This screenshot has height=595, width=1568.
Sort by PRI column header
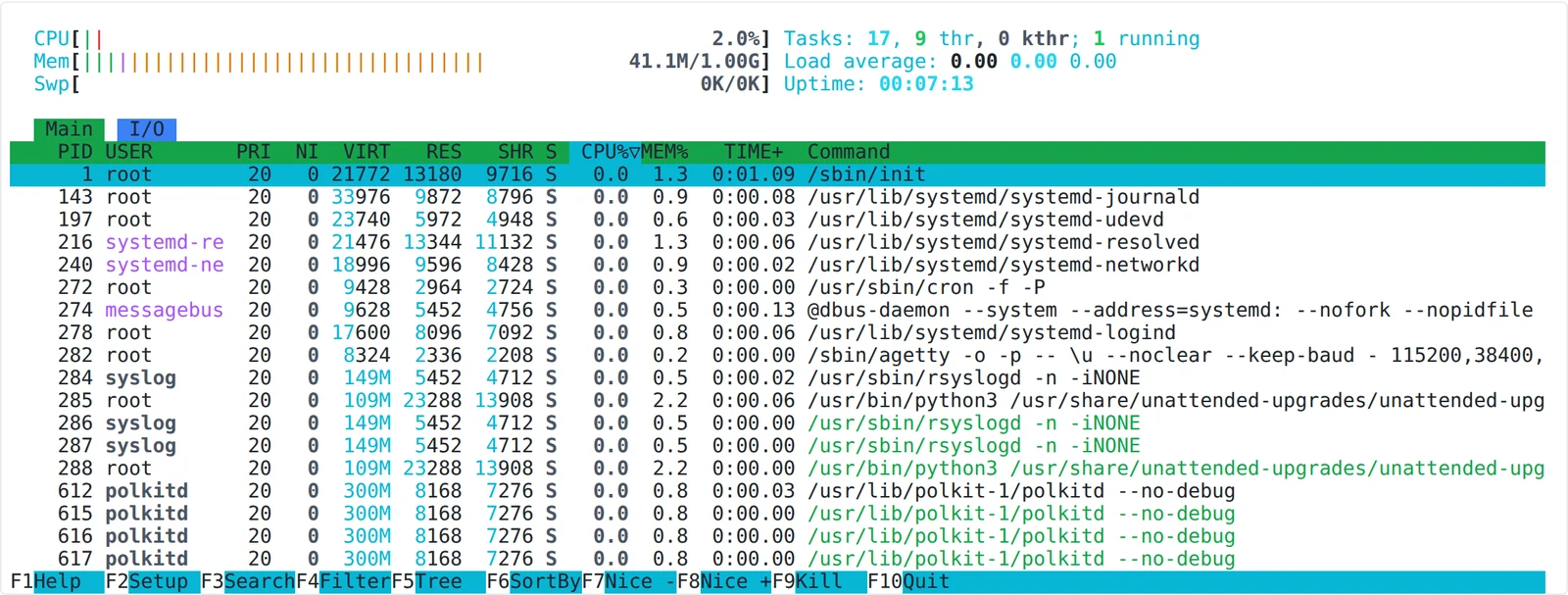pyautogui.click(x=253, y=152)
